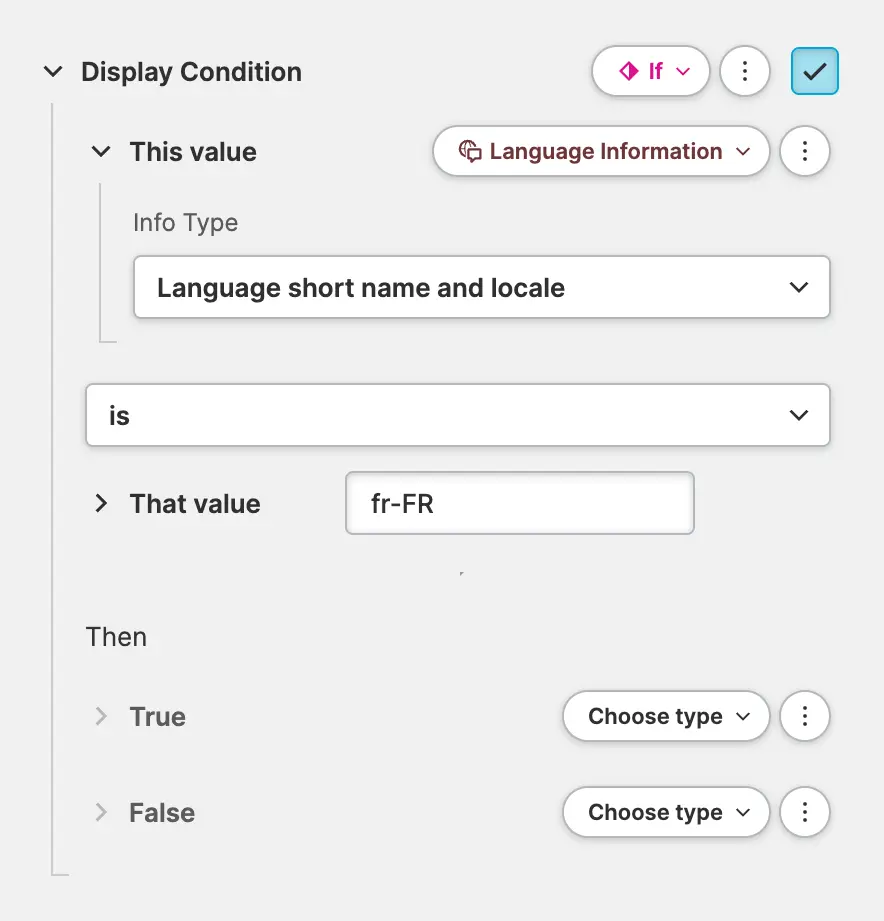Click the pink diamond If icon
This screenshot has height=921, width=884.
[x=629, y=72]
